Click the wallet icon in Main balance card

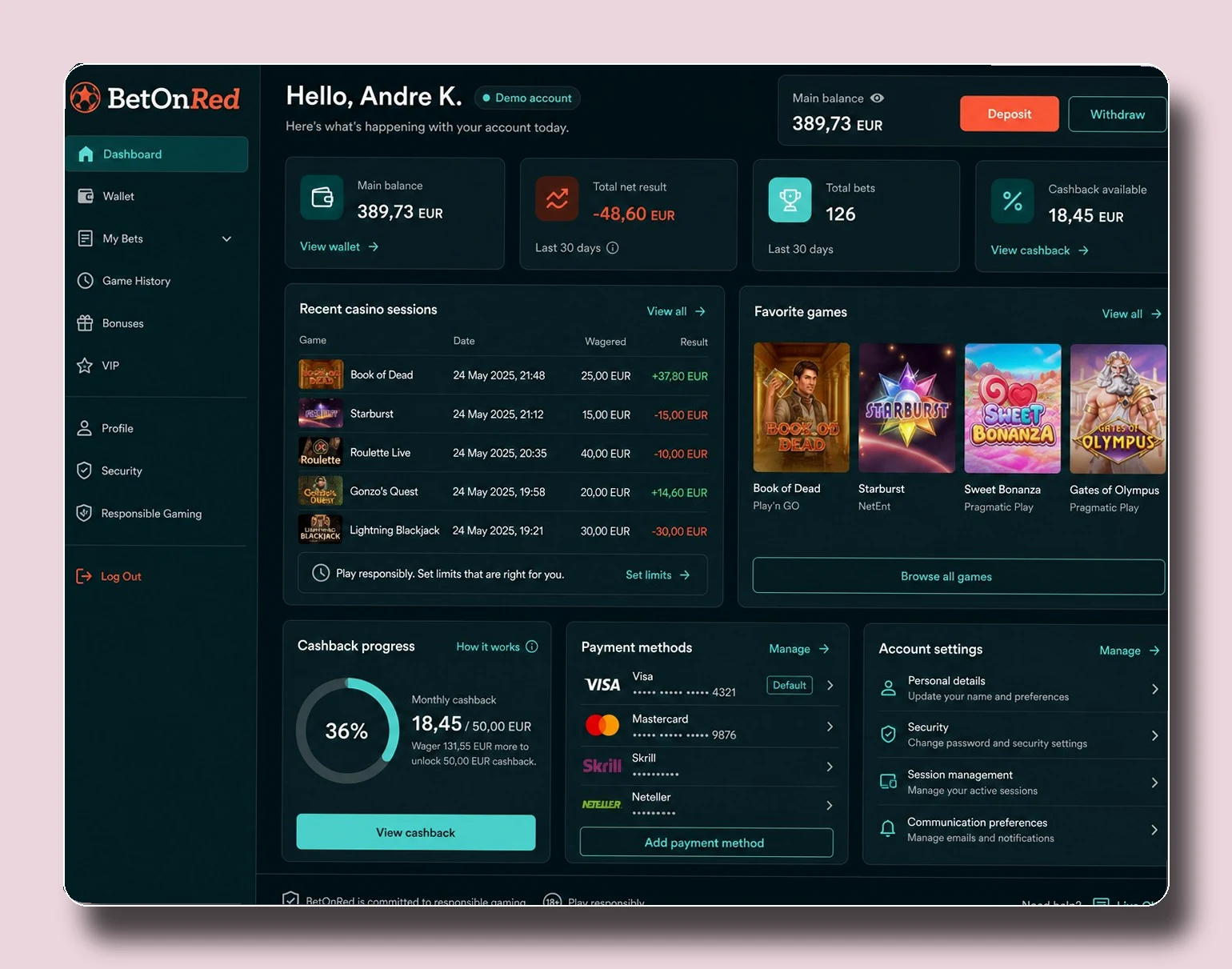(x=322, y=197)
